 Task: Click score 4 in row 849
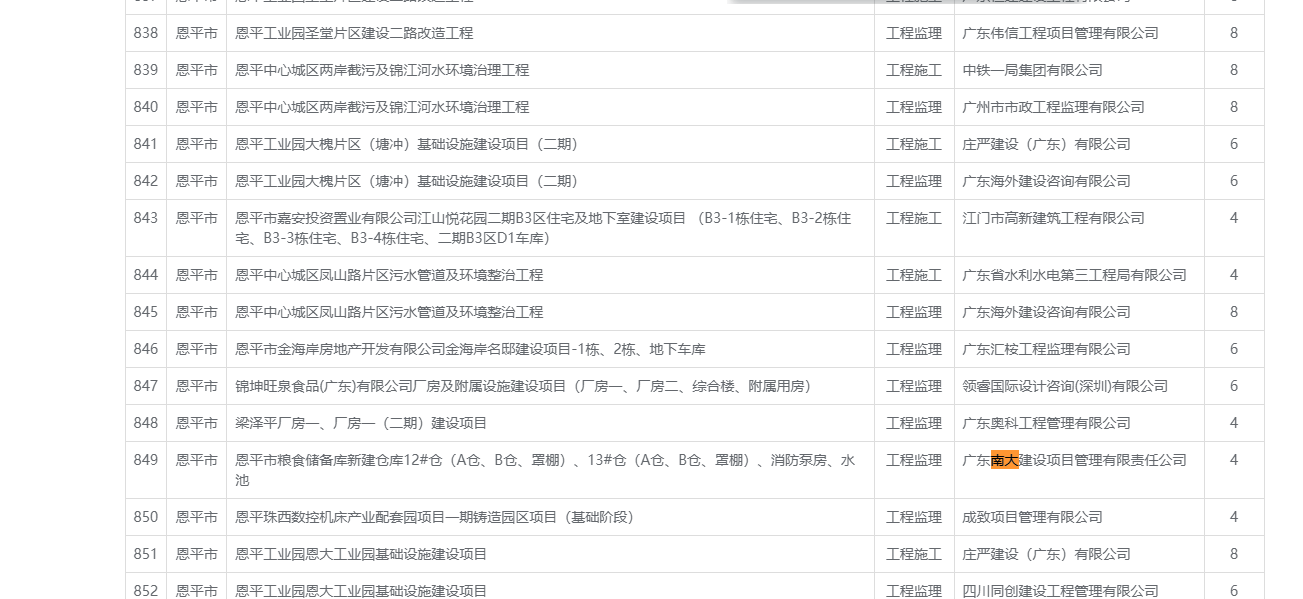click(x=1234, y=460)
